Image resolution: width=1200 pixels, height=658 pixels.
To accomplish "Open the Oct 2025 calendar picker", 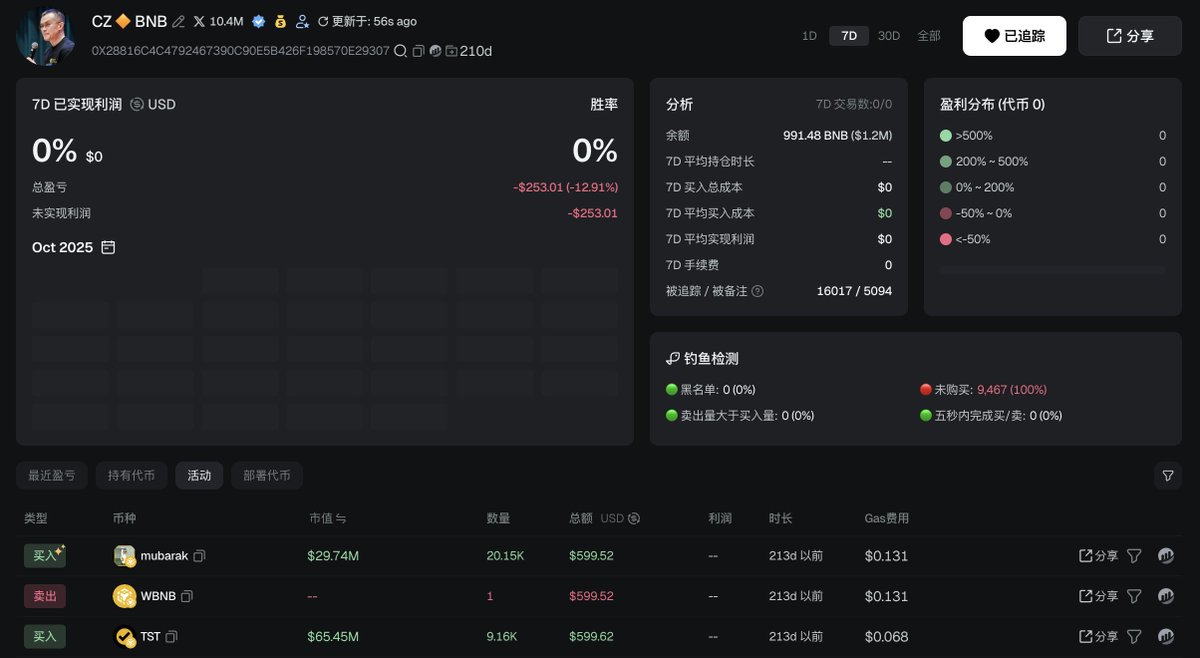I will click(x=108, y=247).
